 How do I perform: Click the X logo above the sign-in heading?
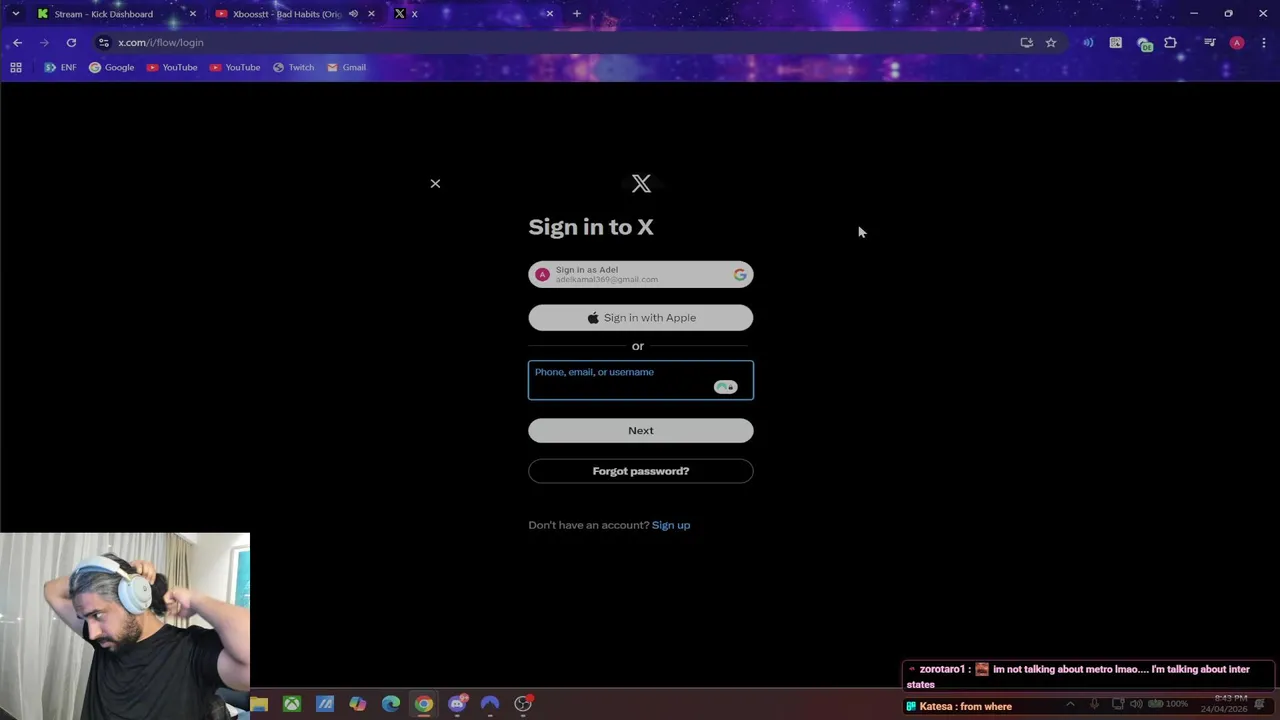[641, 184]
